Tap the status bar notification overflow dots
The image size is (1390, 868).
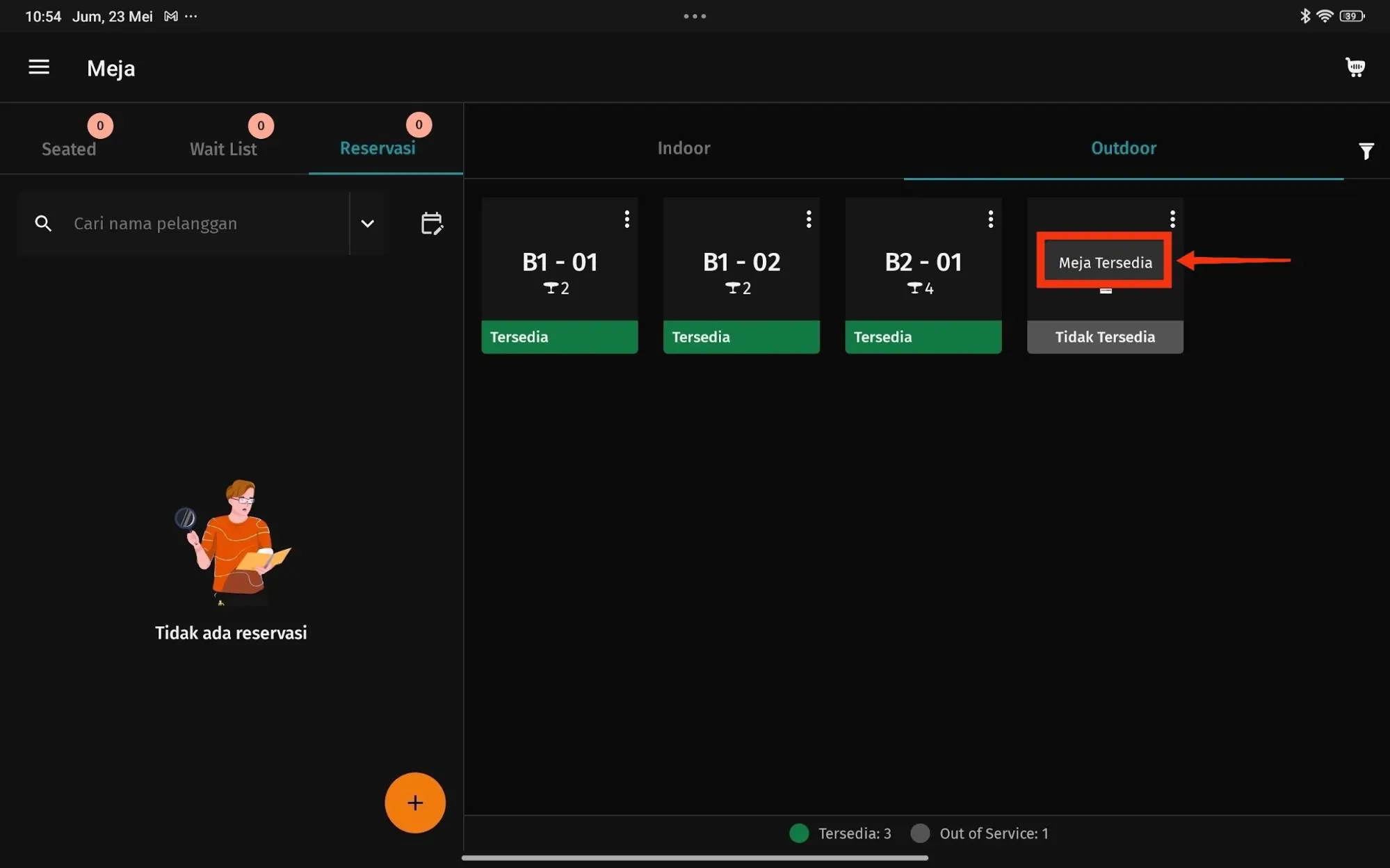[191, 16]
